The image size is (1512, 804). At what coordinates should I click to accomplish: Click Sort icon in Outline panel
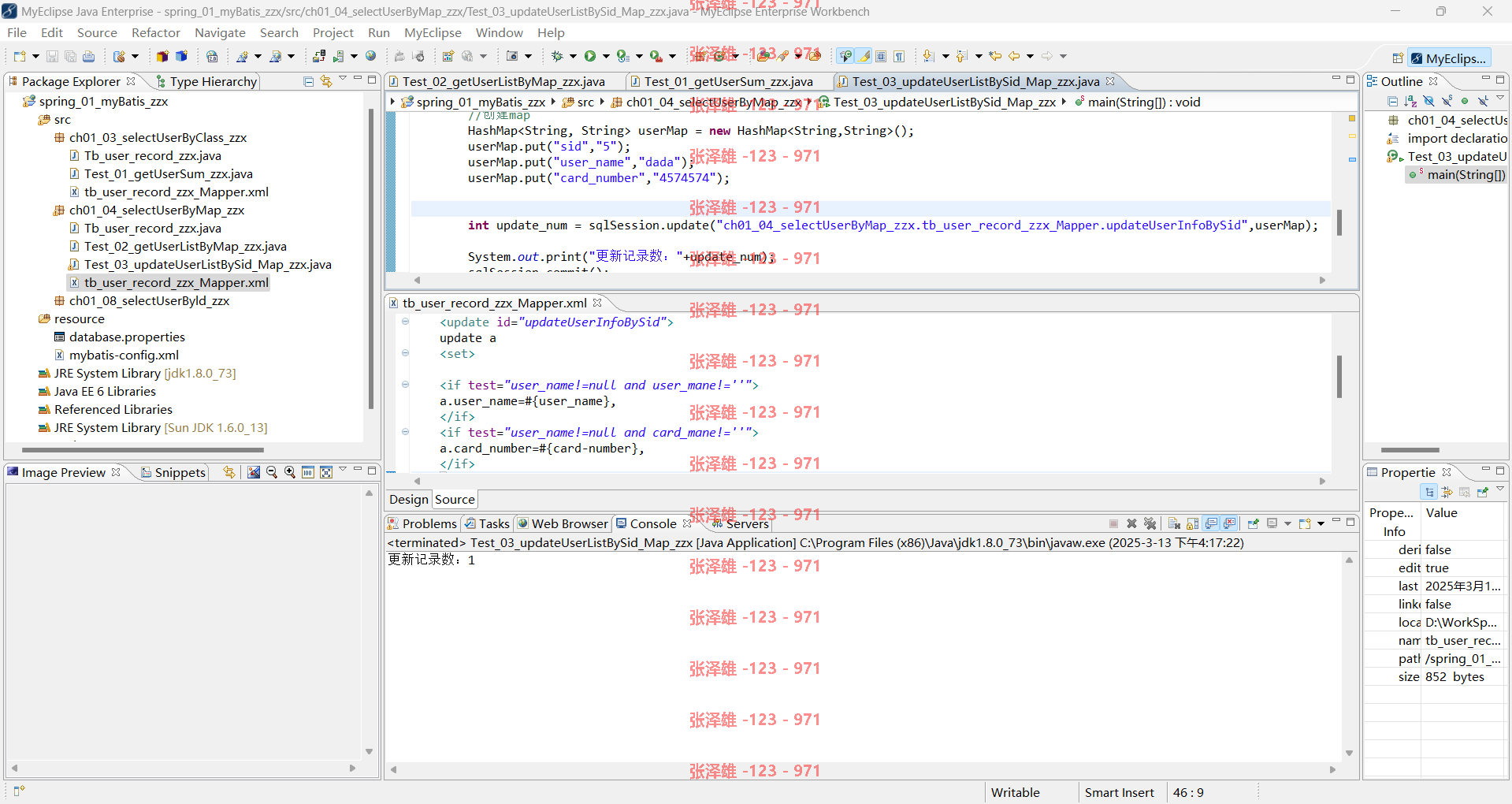tap(1410, 101)
